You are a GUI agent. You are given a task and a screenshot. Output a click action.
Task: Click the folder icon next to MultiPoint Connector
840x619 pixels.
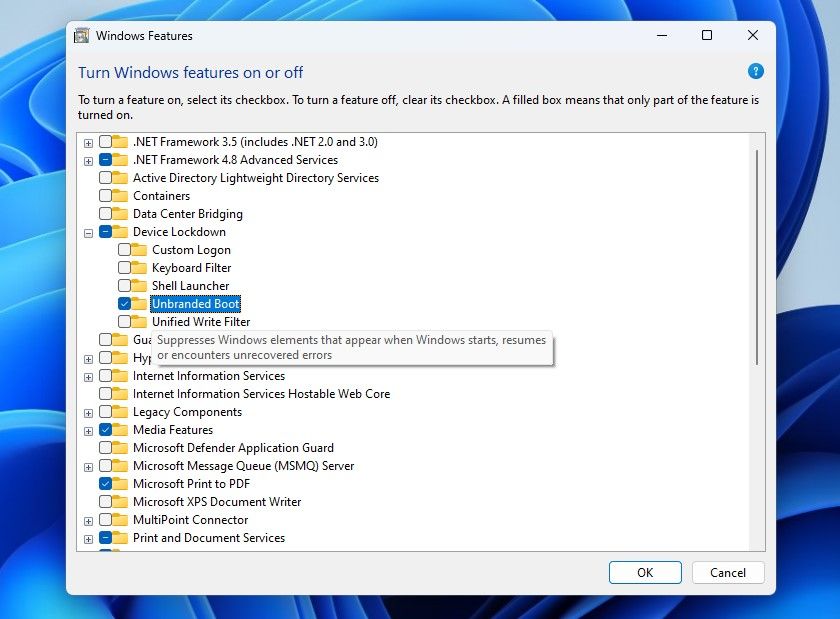click(121, 520)
